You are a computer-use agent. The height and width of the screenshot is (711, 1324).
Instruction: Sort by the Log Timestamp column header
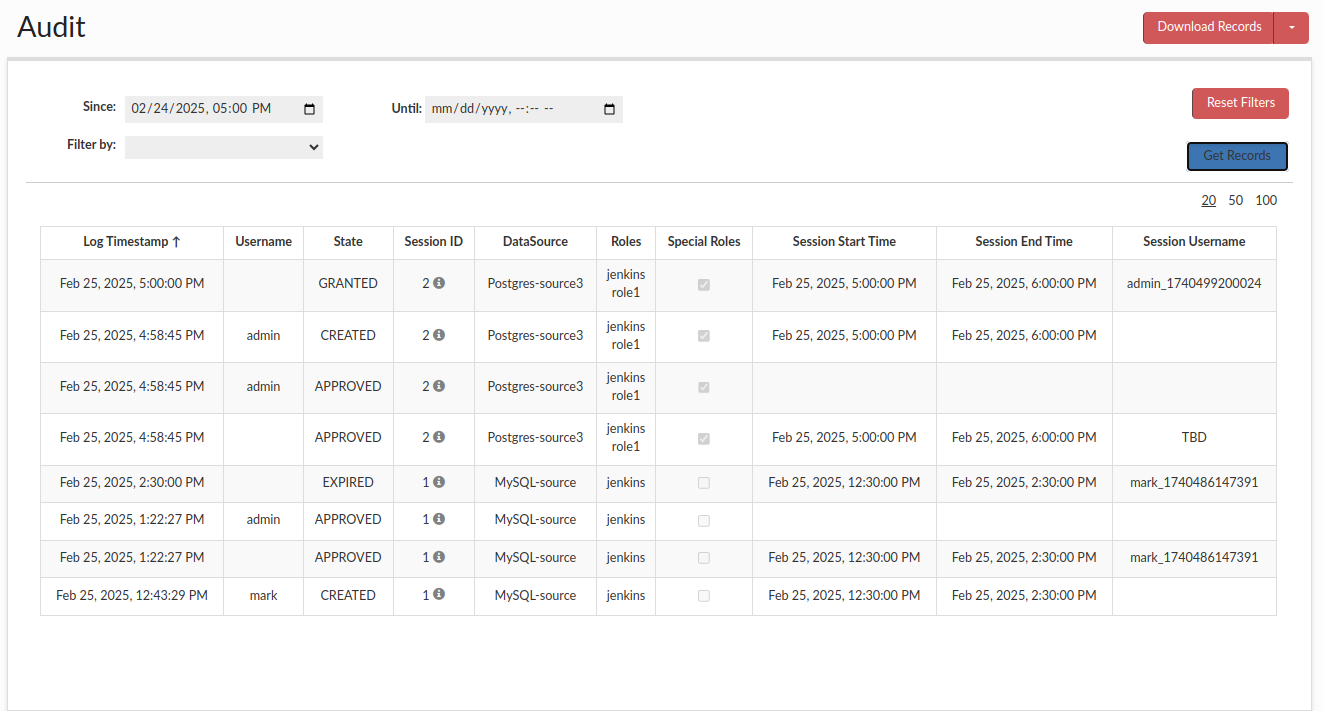(132, 241)
